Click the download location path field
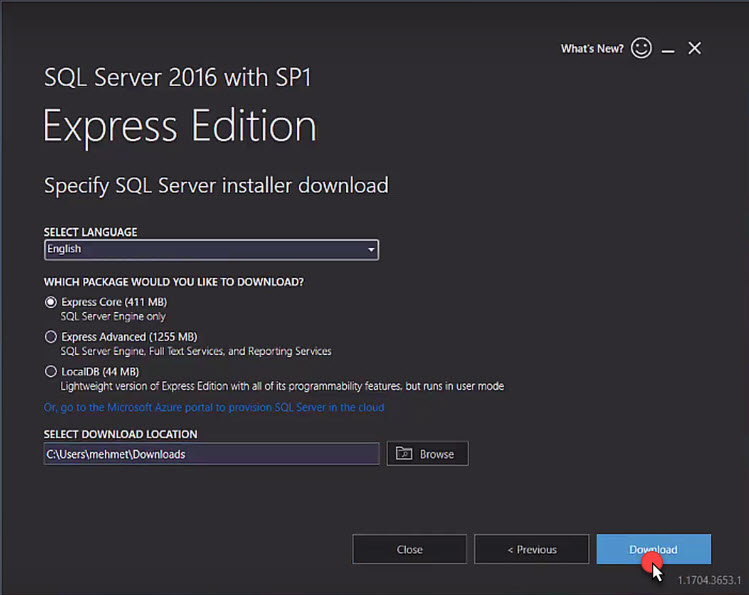The width and height of the screenshot is (749, 595). pyautogui.click(x=212, y=454)
